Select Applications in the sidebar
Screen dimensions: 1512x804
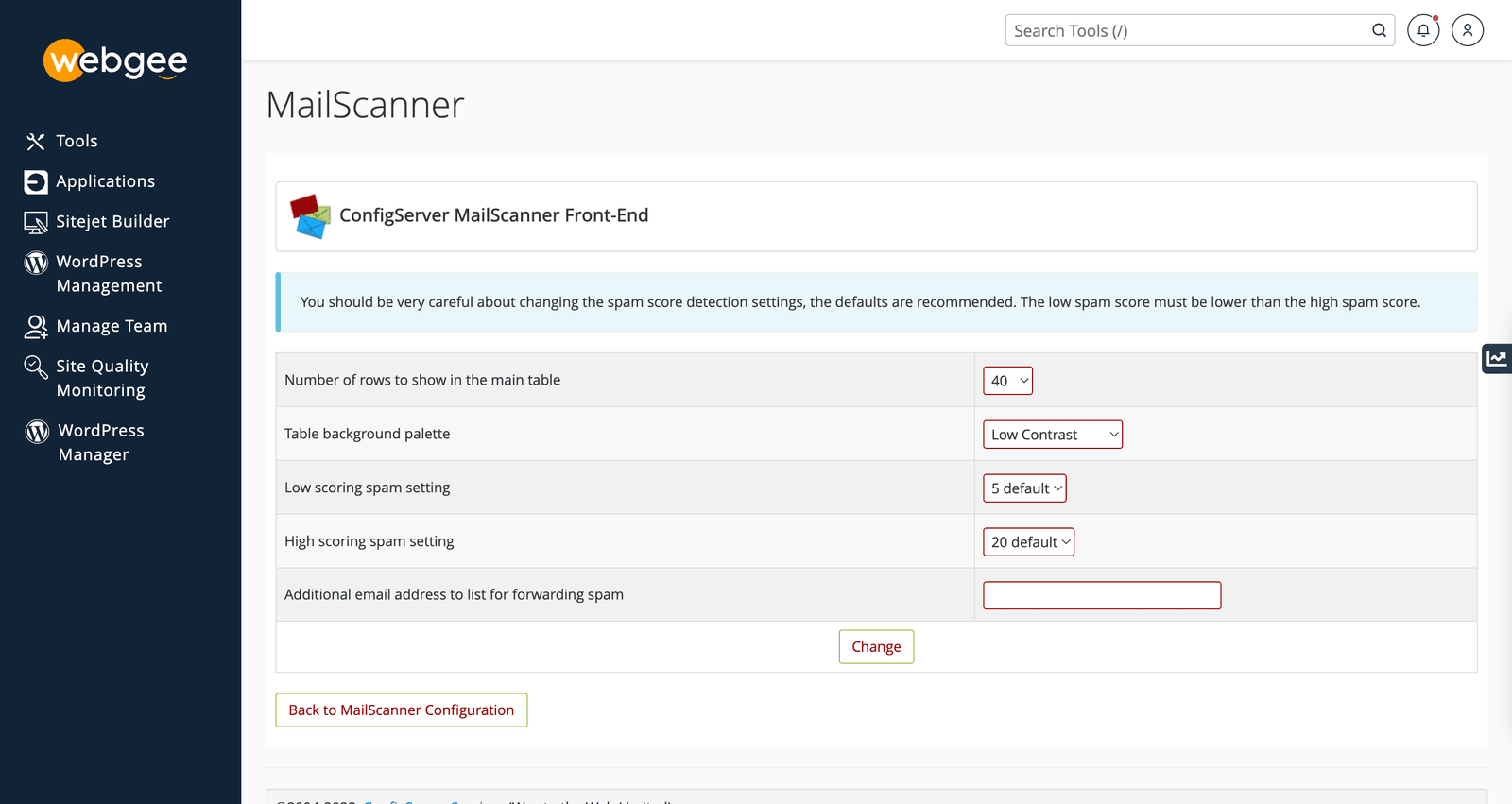105,181
